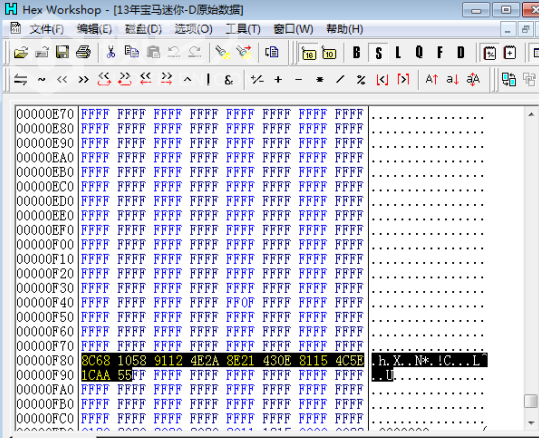Apply the bitwise AND (&) operation icon
The height and width of the screenshot is (438, 539).
[229, 80]
